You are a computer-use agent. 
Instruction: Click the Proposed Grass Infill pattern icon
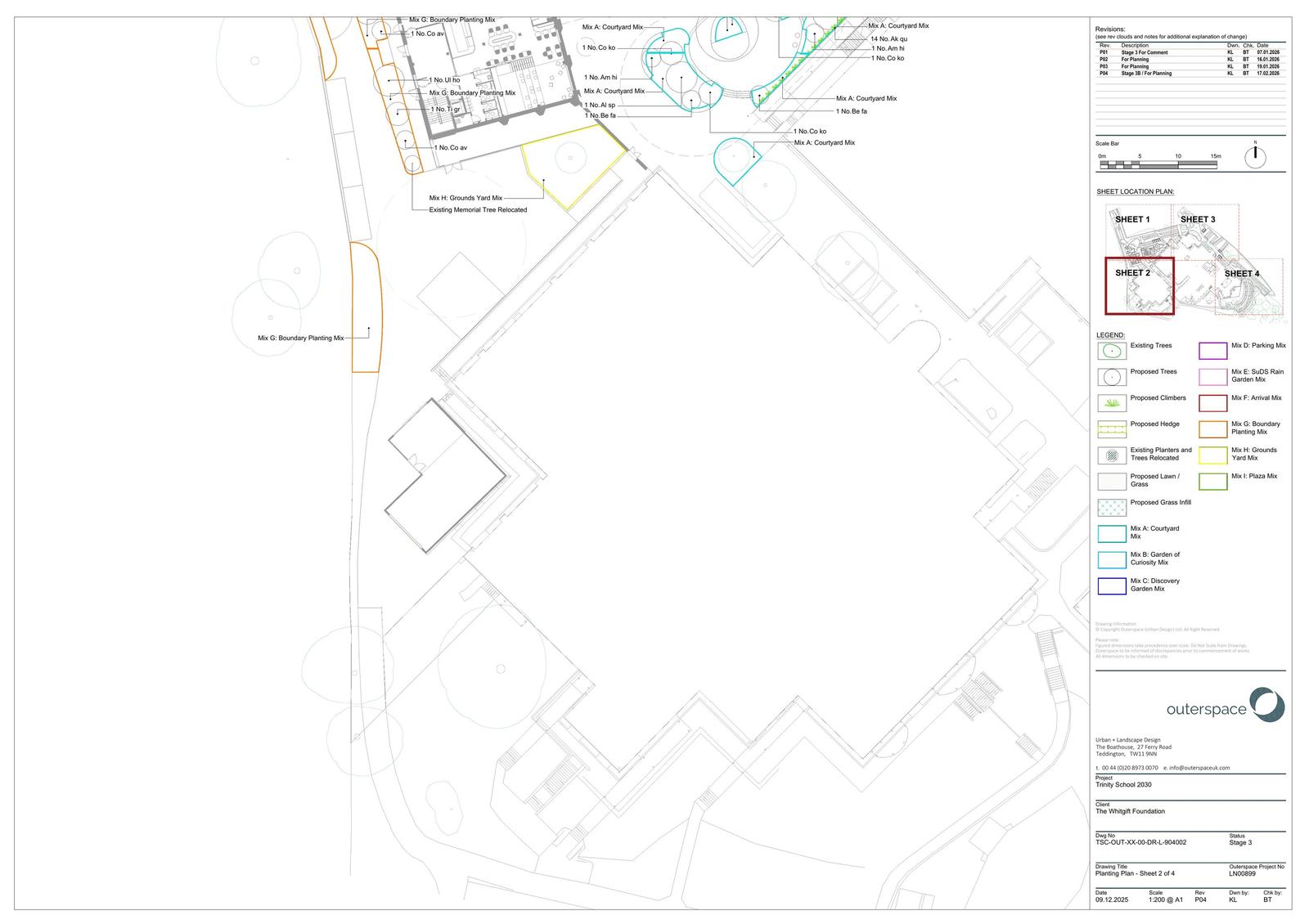(x=1111, y=508)
